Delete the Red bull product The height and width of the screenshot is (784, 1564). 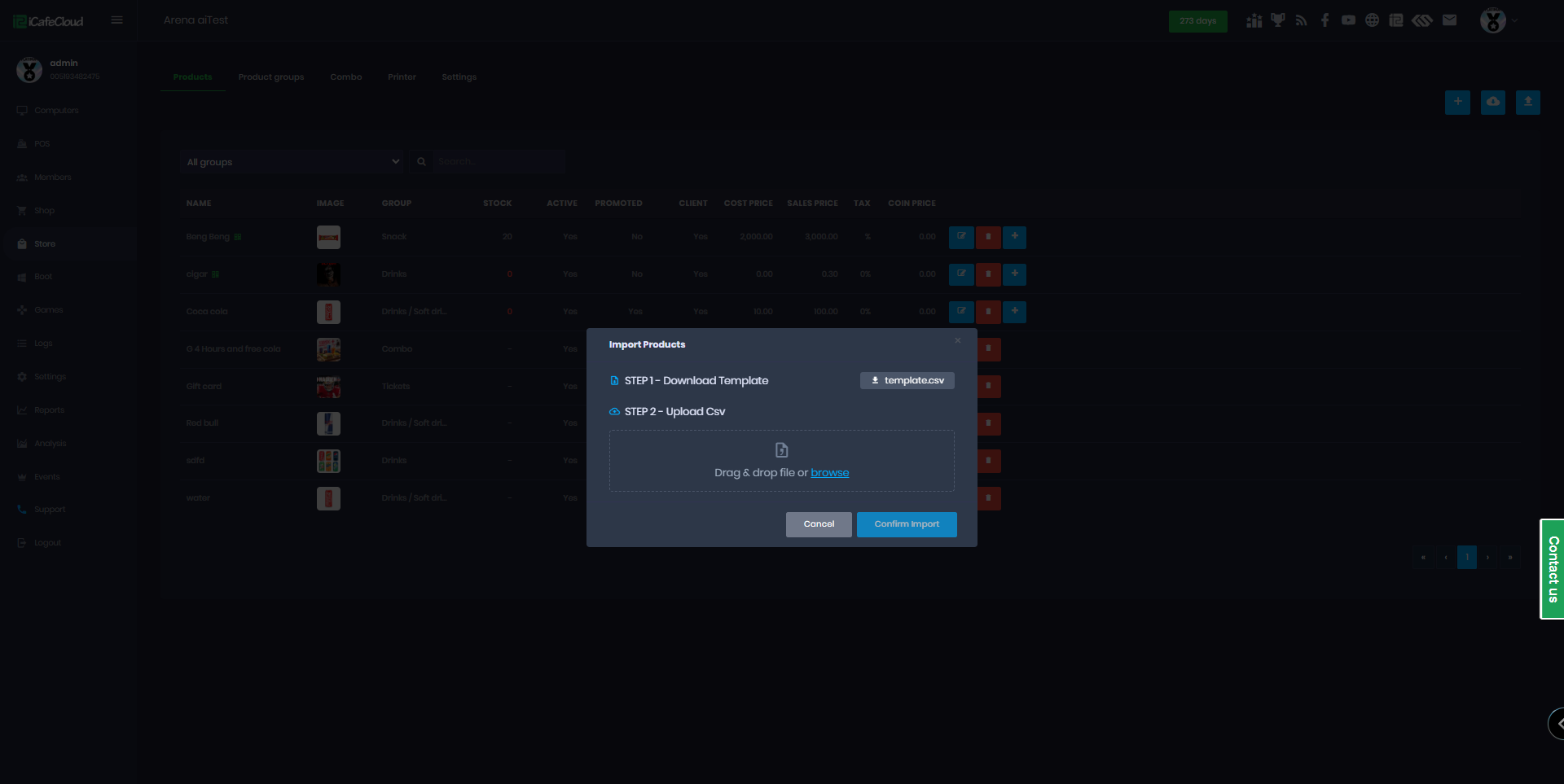tap(989, 423)
